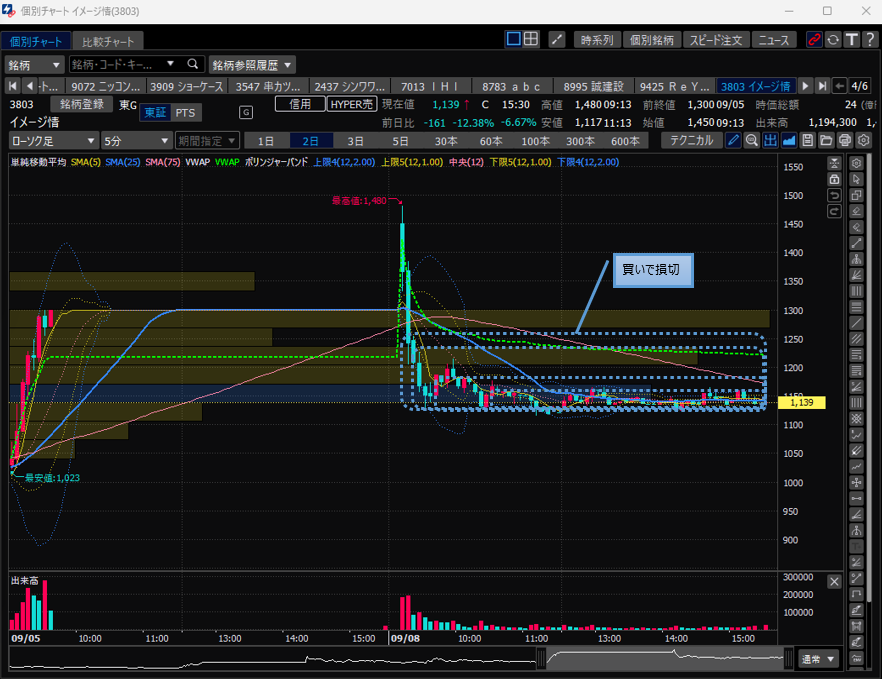Click the テクニカル button
The width and height of the screenshot is (882, 679).
click(x=692, y=140)
